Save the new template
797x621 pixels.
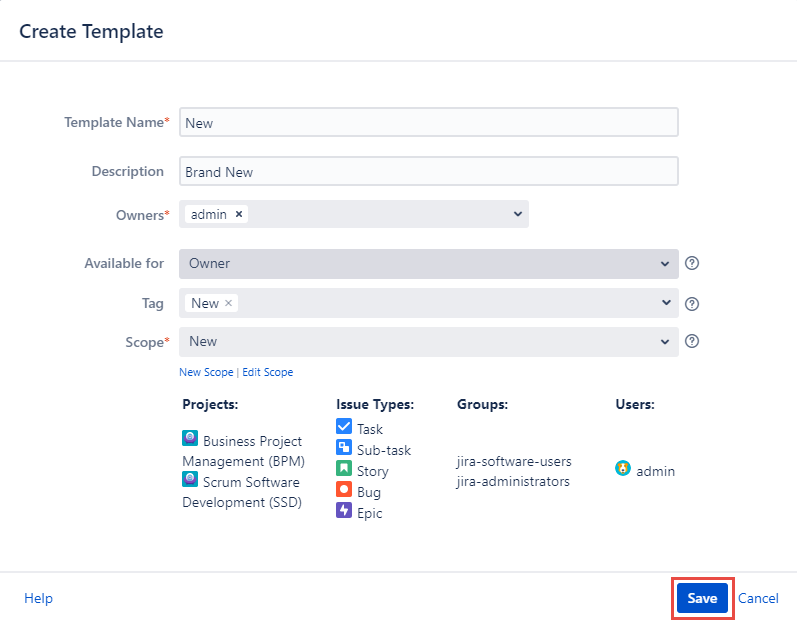click(702, 598)
